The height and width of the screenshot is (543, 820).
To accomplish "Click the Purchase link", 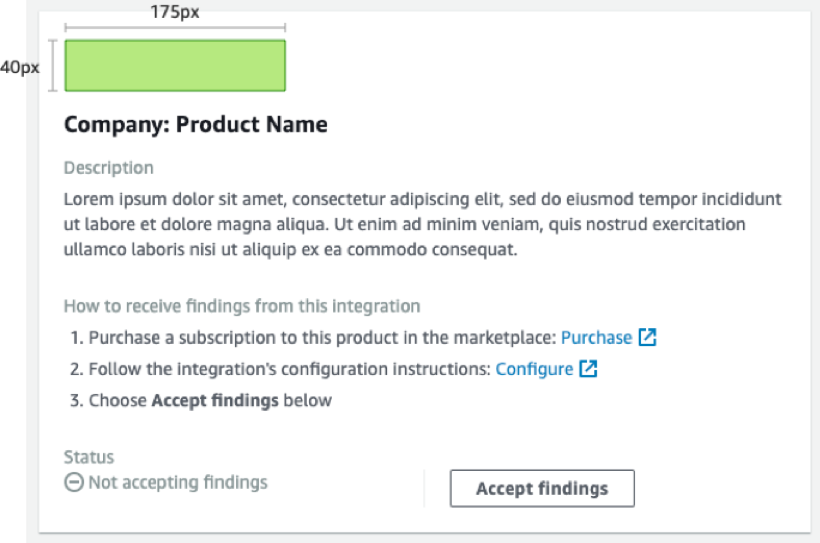I will tap(596, 338).
